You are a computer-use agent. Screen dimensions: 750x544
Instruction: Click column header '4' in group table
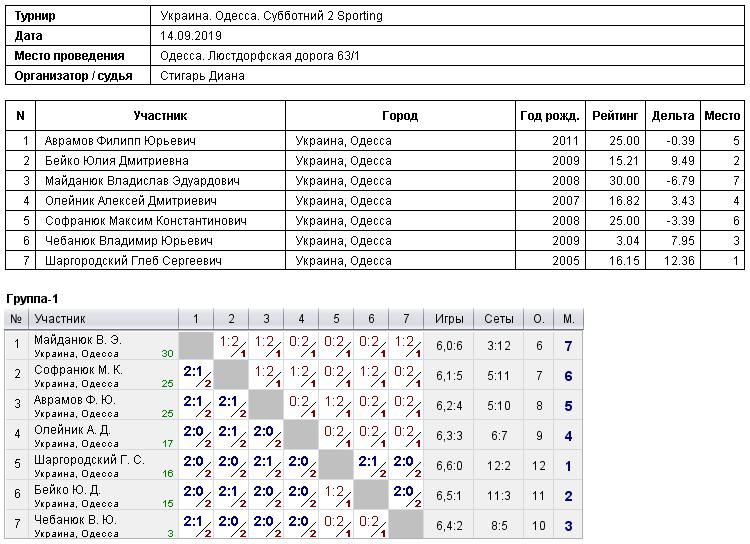tap(301, 319)
